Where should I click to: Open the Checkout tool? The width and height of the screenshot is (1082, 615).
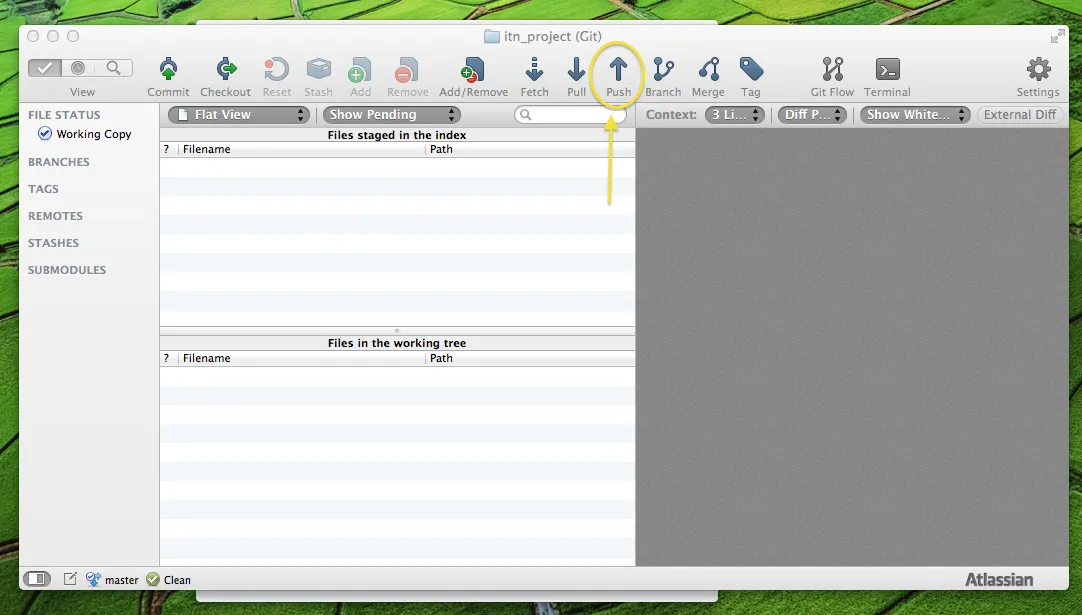point(225,70)
